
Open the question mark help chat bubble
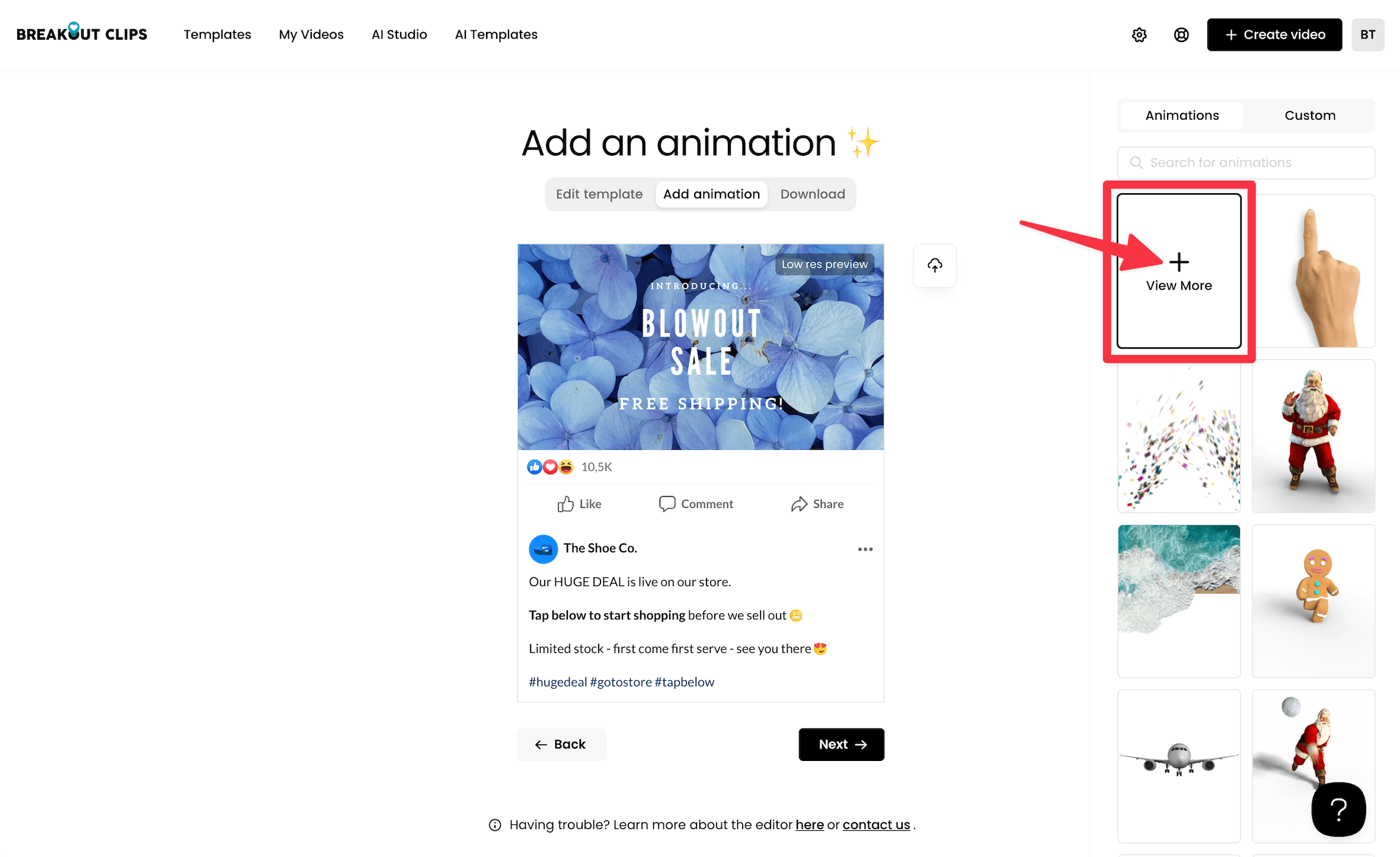coord(1338,809)
